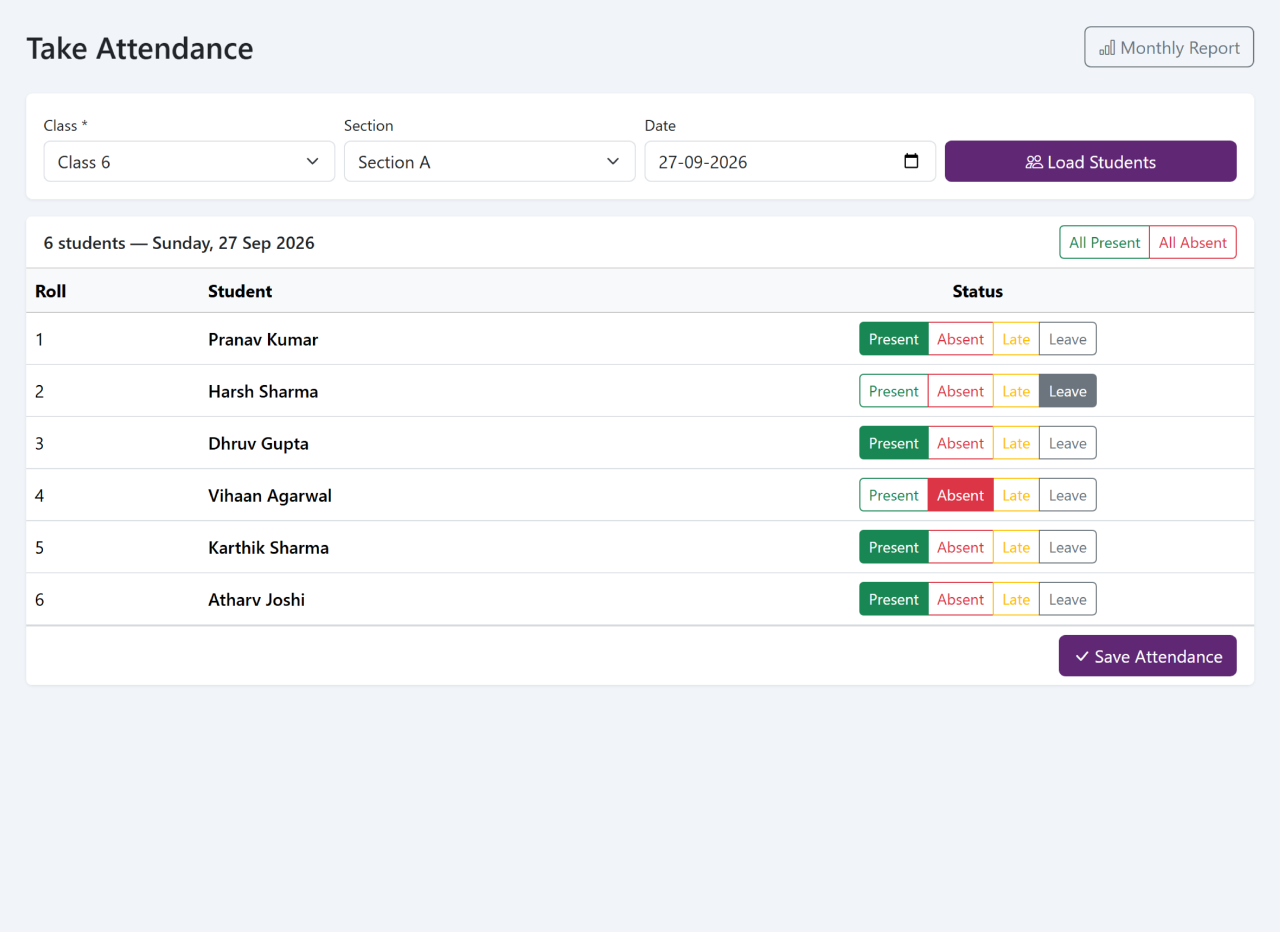Mark Harsh Sharma as Present

[x=894, y=391]
